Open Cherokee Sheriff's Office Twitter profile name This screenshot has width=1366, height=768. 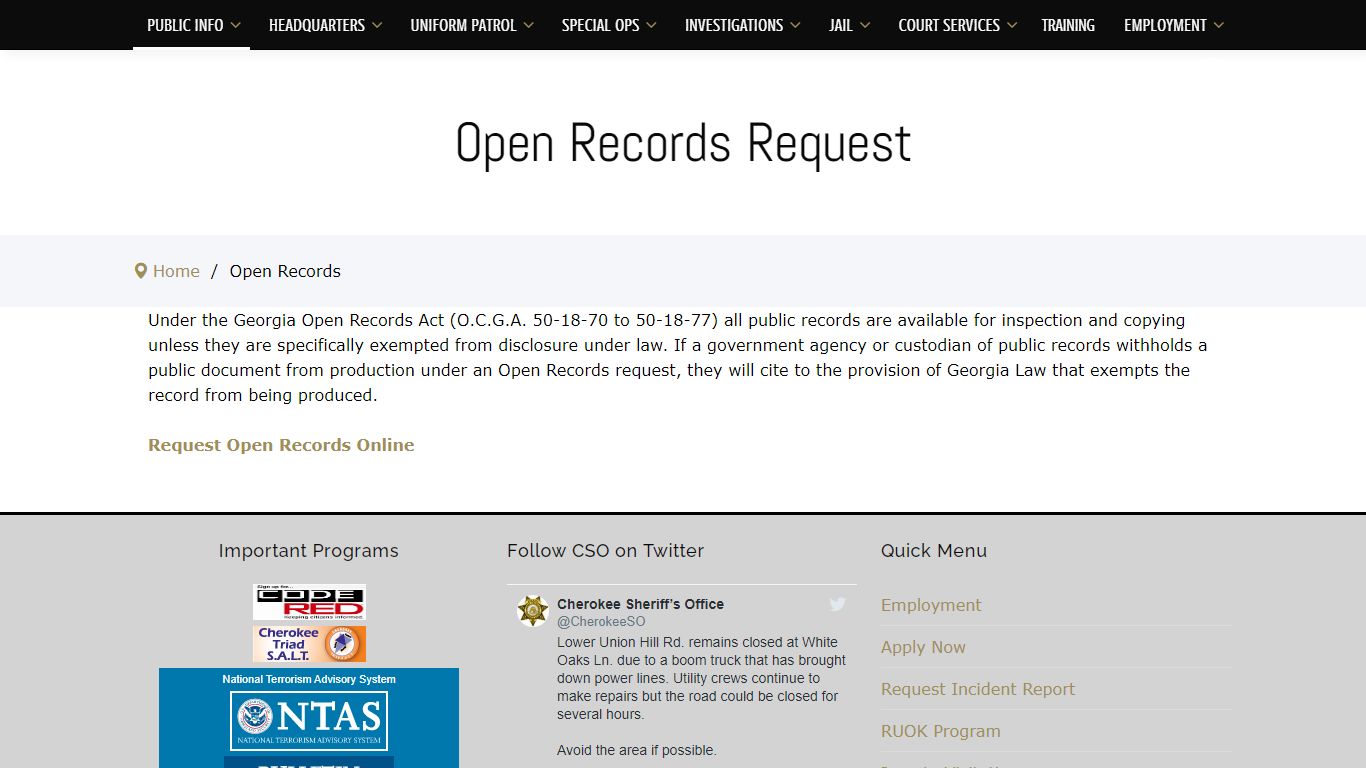pyautogui.click(x=640, y=604)
